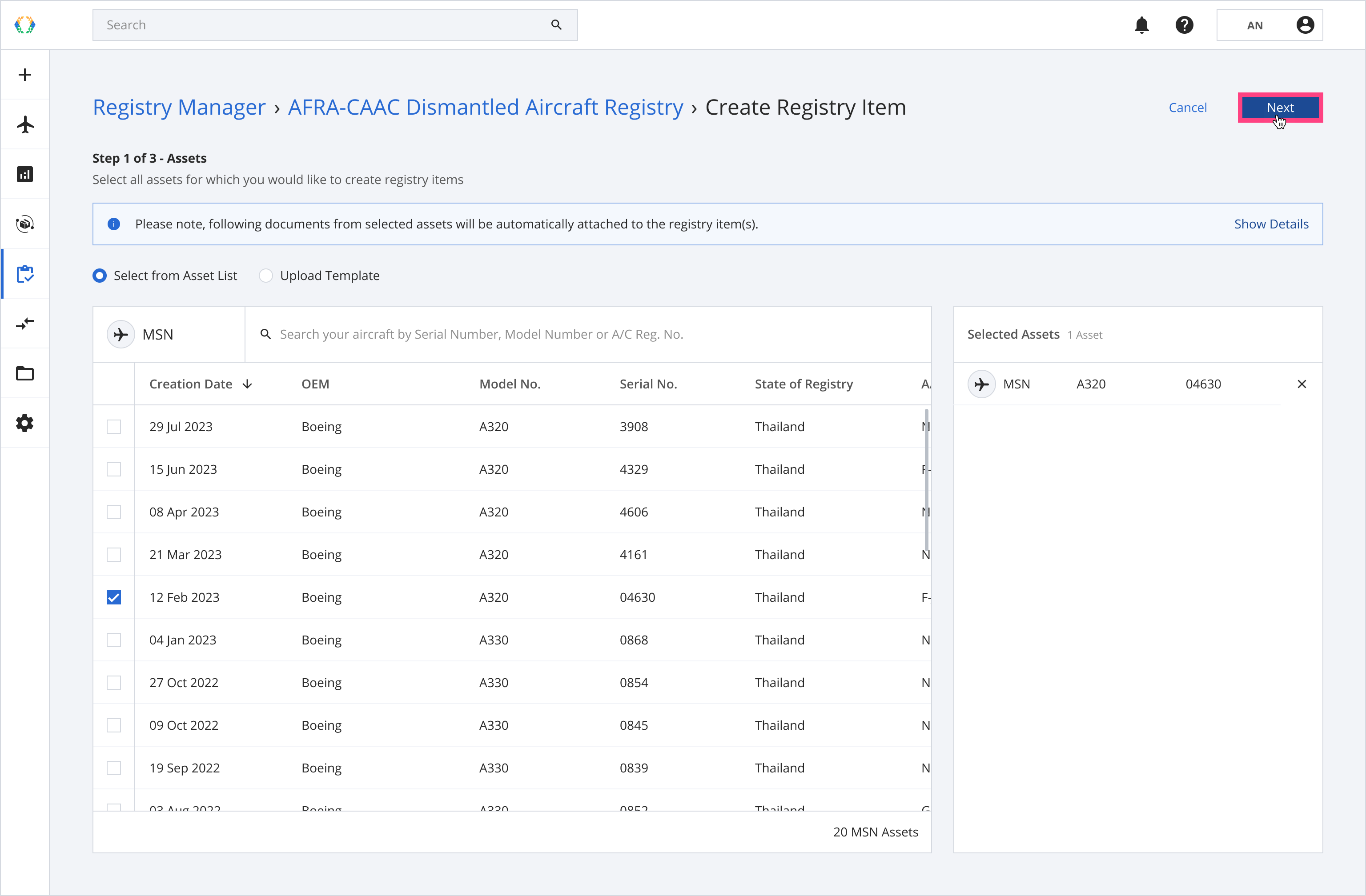Go to Registry Manager breadcrumb

point(179,107)
